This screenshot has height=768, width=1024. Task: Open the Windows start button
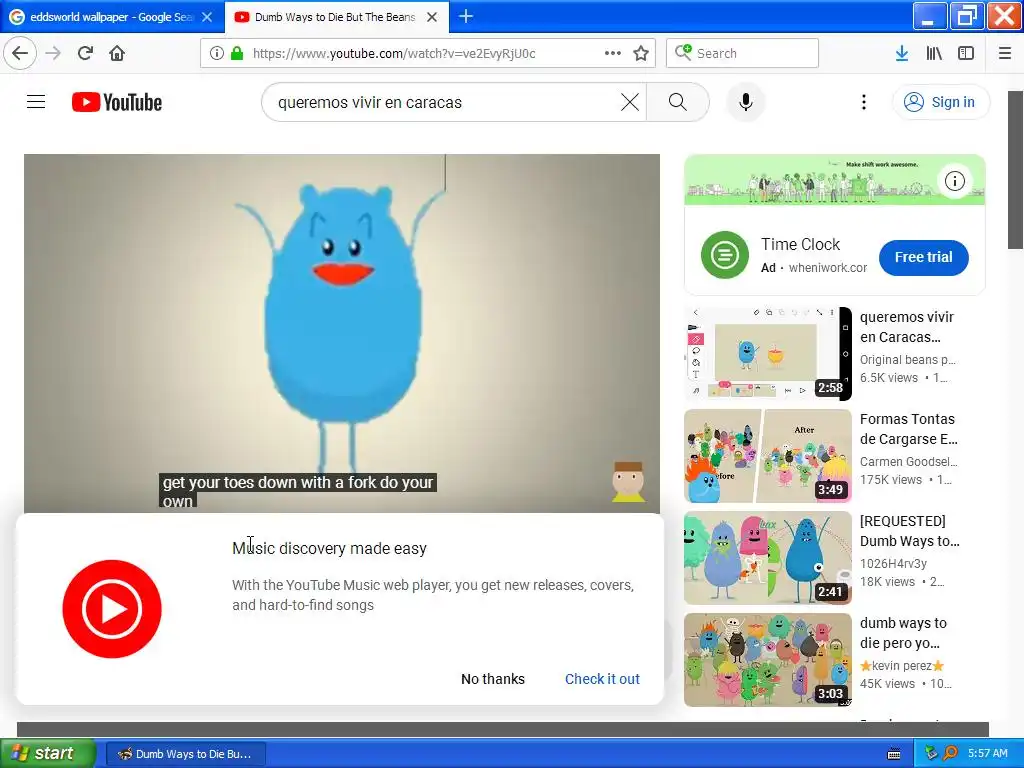[47, 753]
